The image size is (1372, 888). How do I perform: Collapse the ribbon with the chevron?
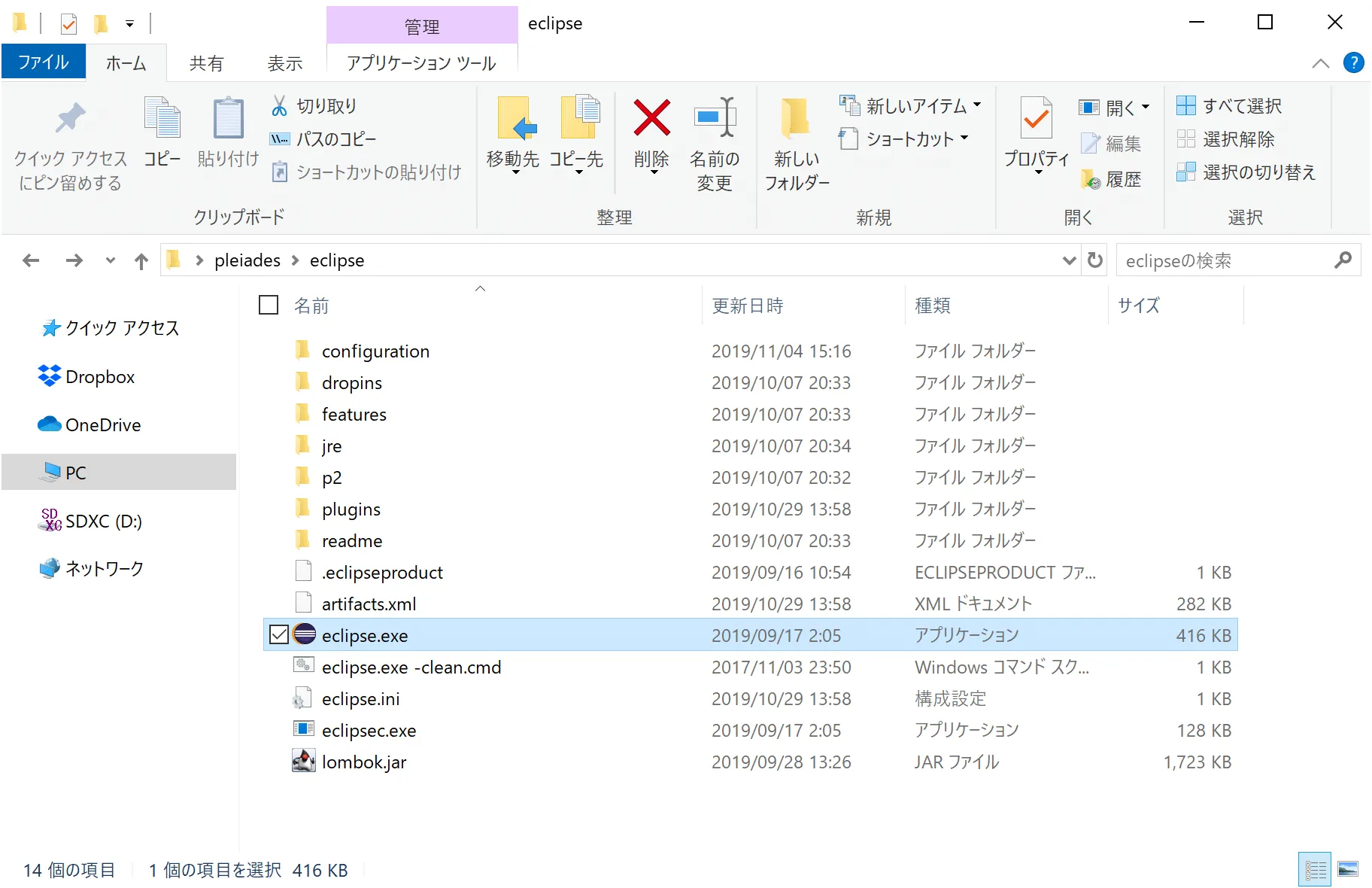tap(1320, 63)
